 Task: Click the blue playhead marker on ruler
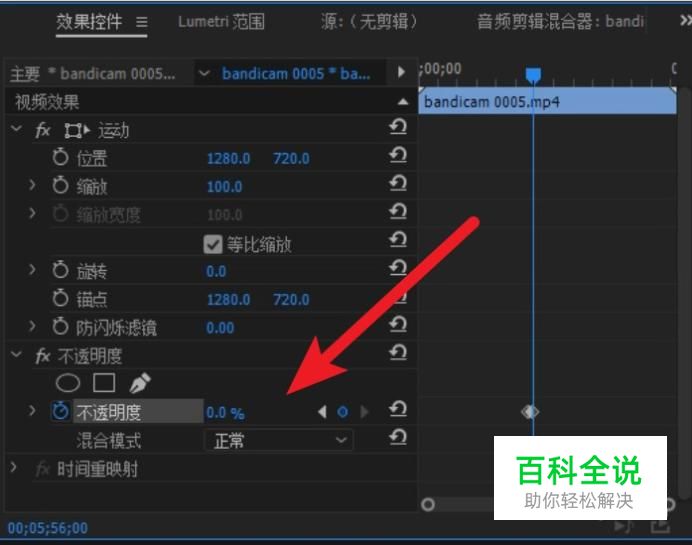pos(533,75)
